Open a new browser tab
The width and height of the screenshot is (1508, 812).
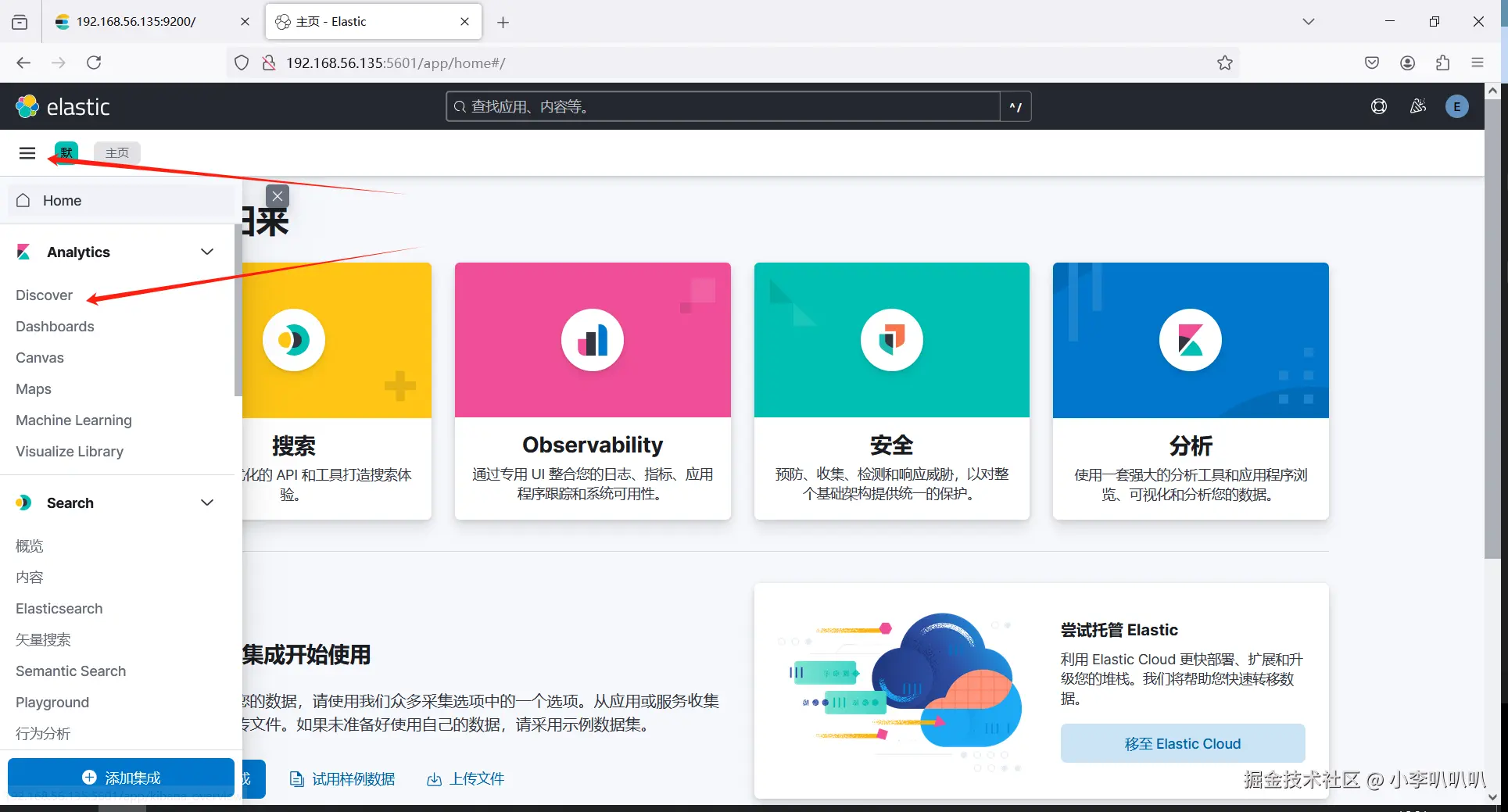503,22
